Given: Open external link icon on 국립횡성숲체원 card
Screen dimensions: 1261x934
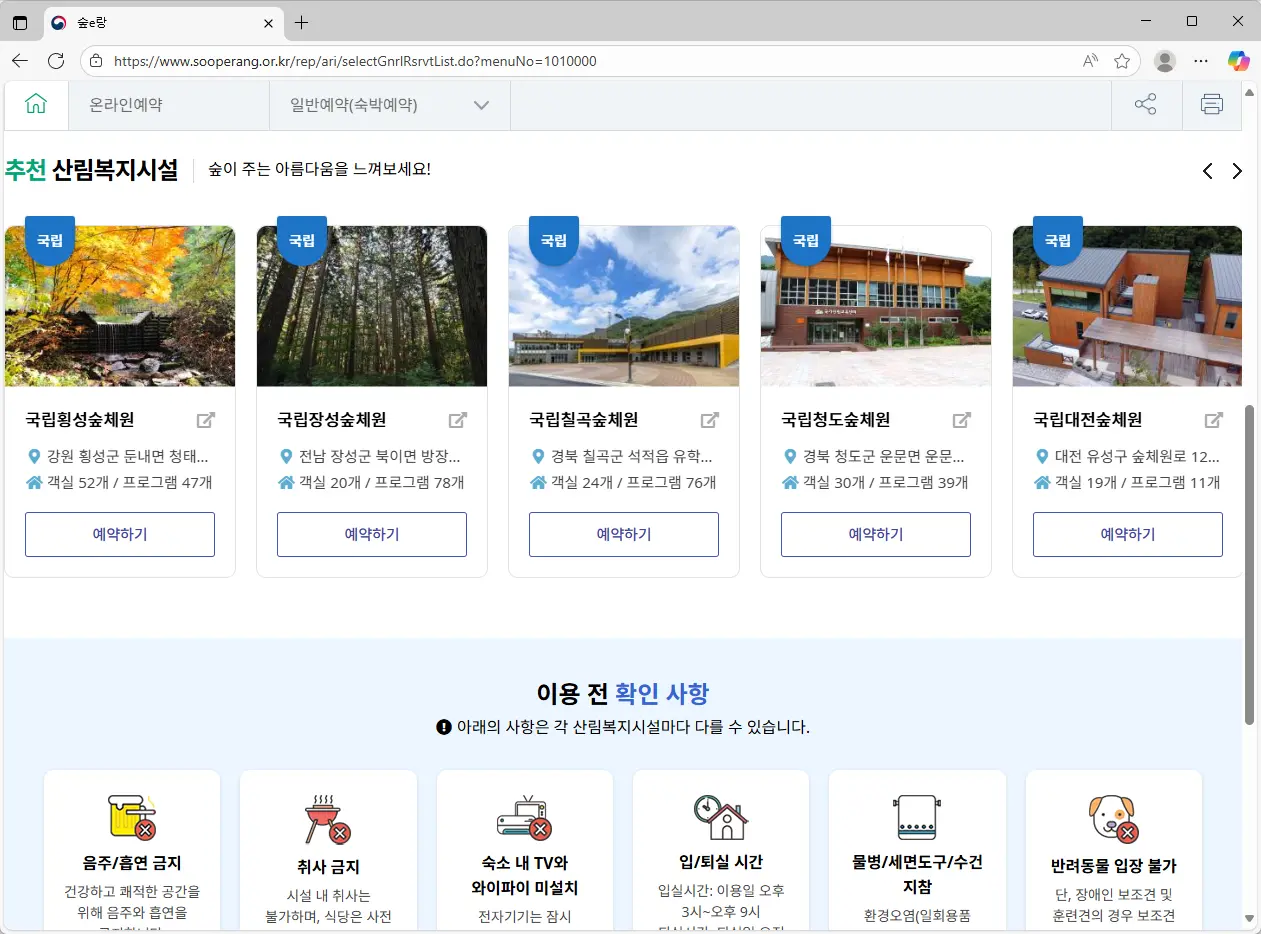Looking at the screenshot, I should click(x=206, y=420).
